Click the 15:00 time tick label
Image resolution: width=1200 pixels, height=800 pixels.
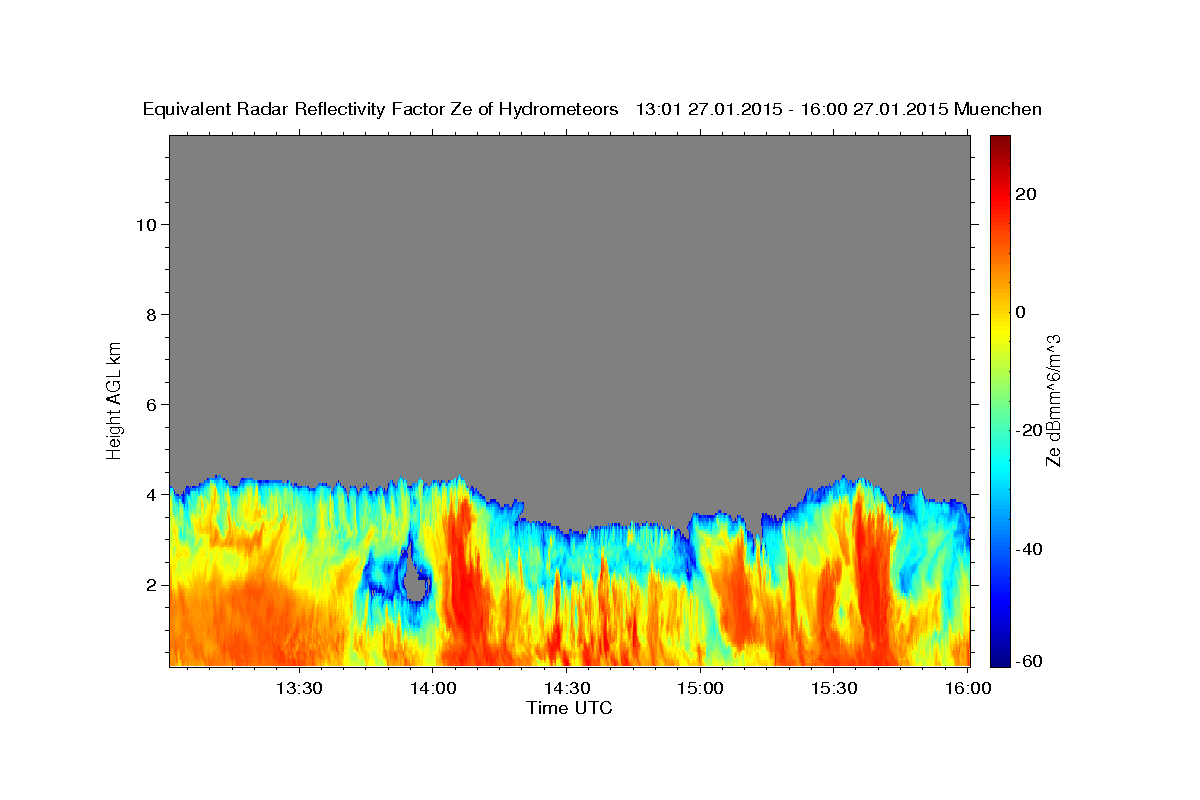(700, 688)
